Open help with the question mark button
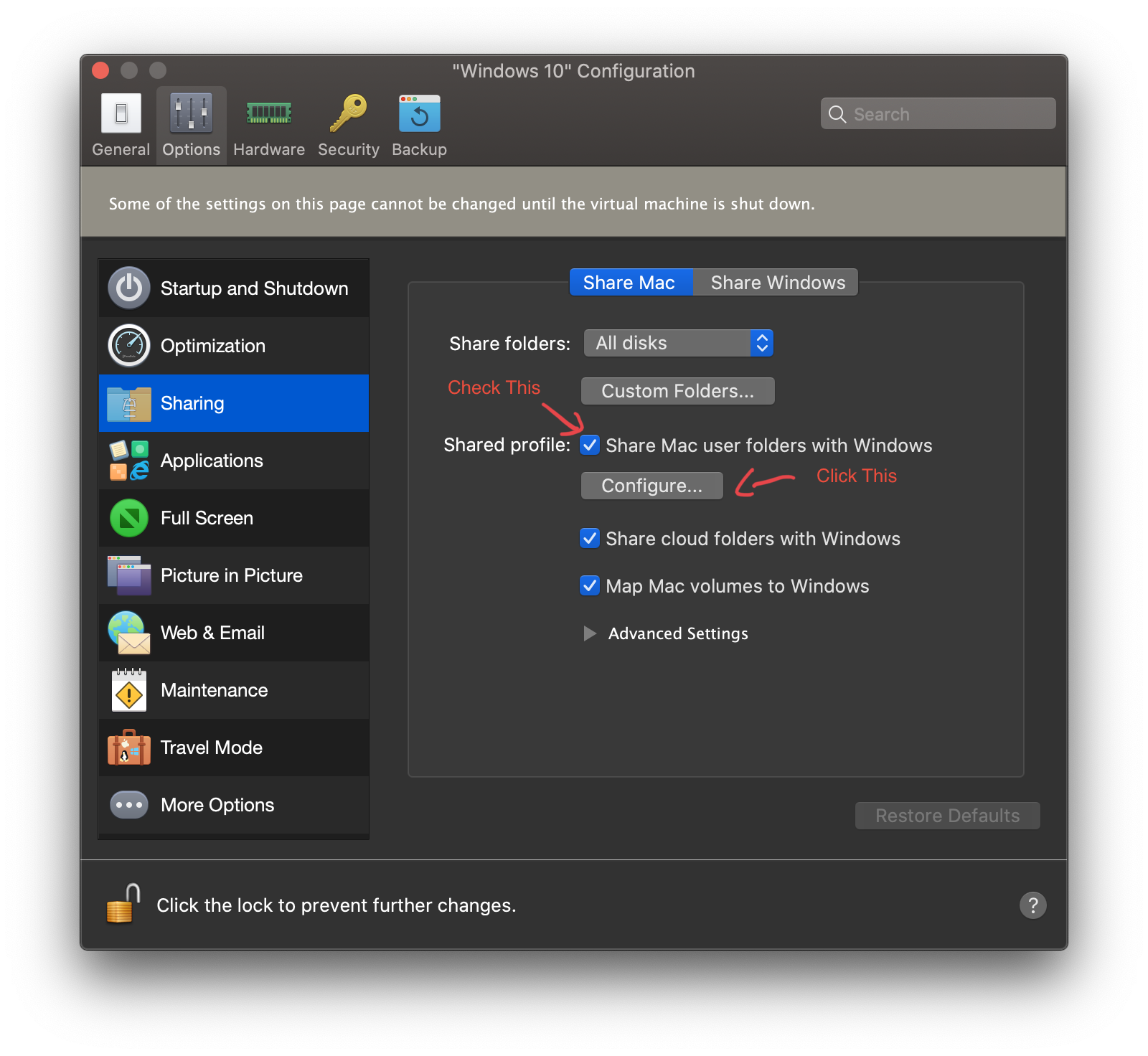 click(1033, 905)
